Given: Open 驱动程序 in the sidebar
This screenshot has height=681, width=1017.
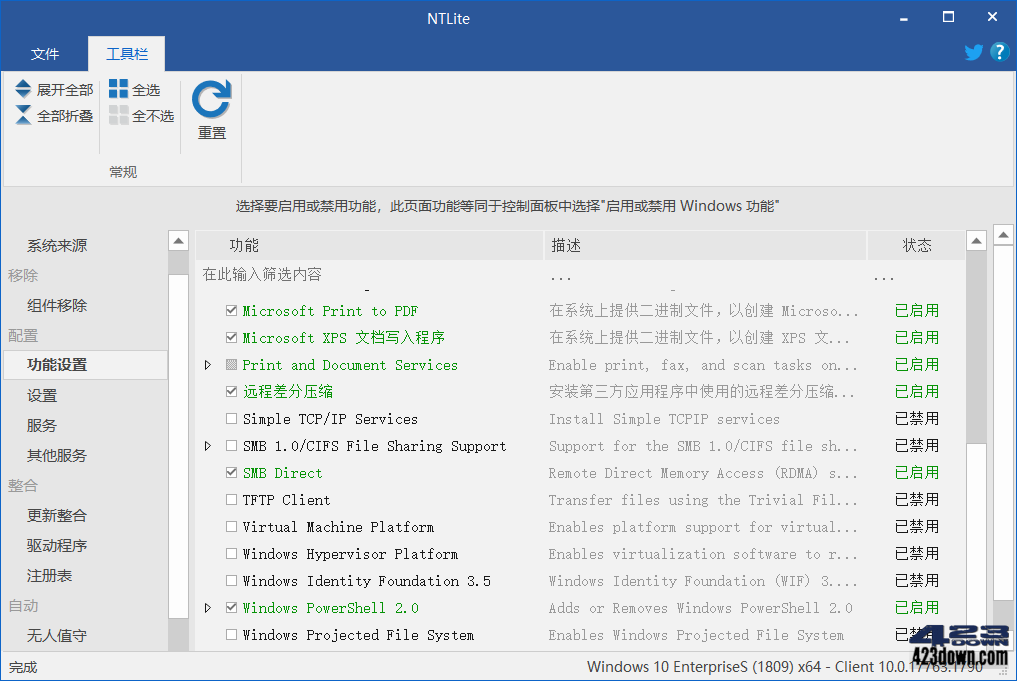Looking at the screenshot, I should pyautogui.click(x=58, y=545).
